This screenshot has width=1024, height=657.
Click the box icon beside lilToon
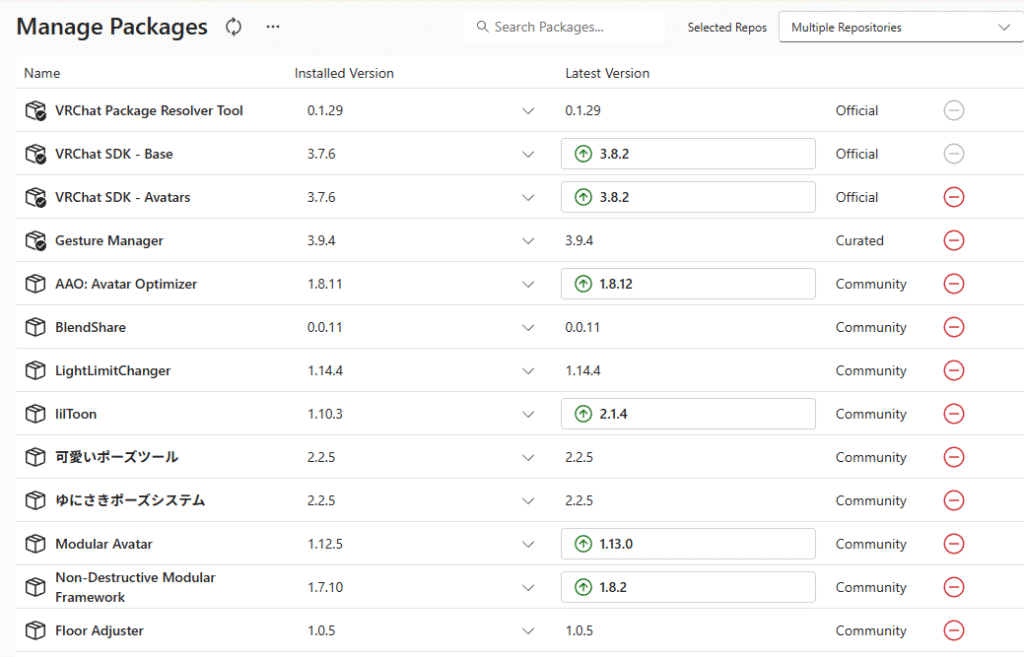point(35,414)
